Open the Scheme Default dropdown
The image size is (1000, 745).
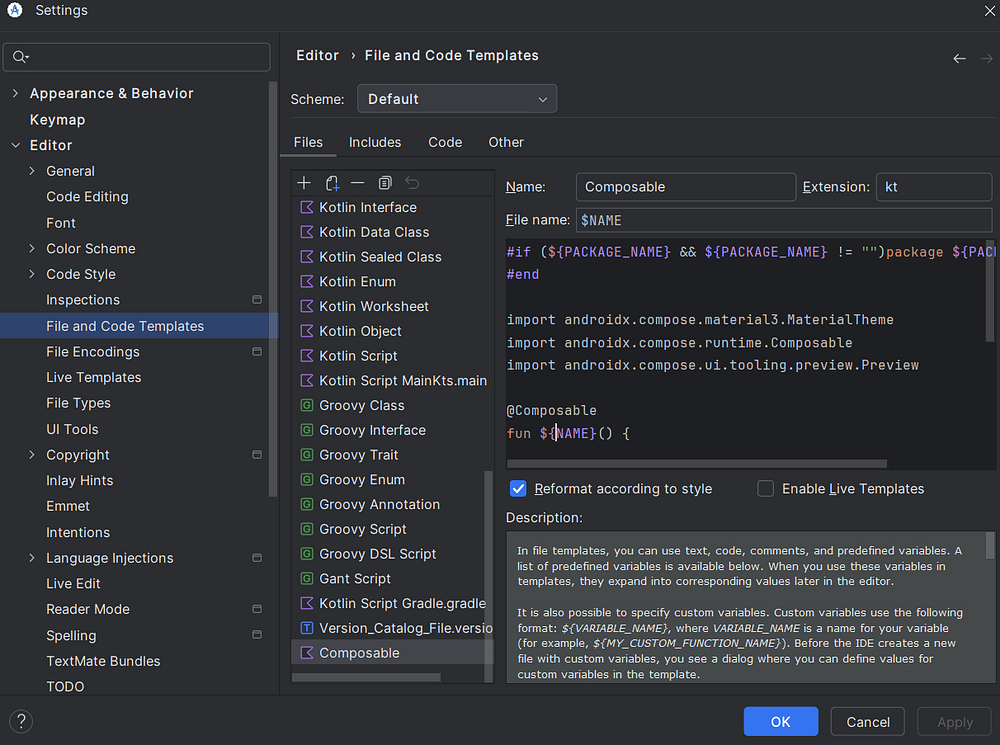pos(457,99)
